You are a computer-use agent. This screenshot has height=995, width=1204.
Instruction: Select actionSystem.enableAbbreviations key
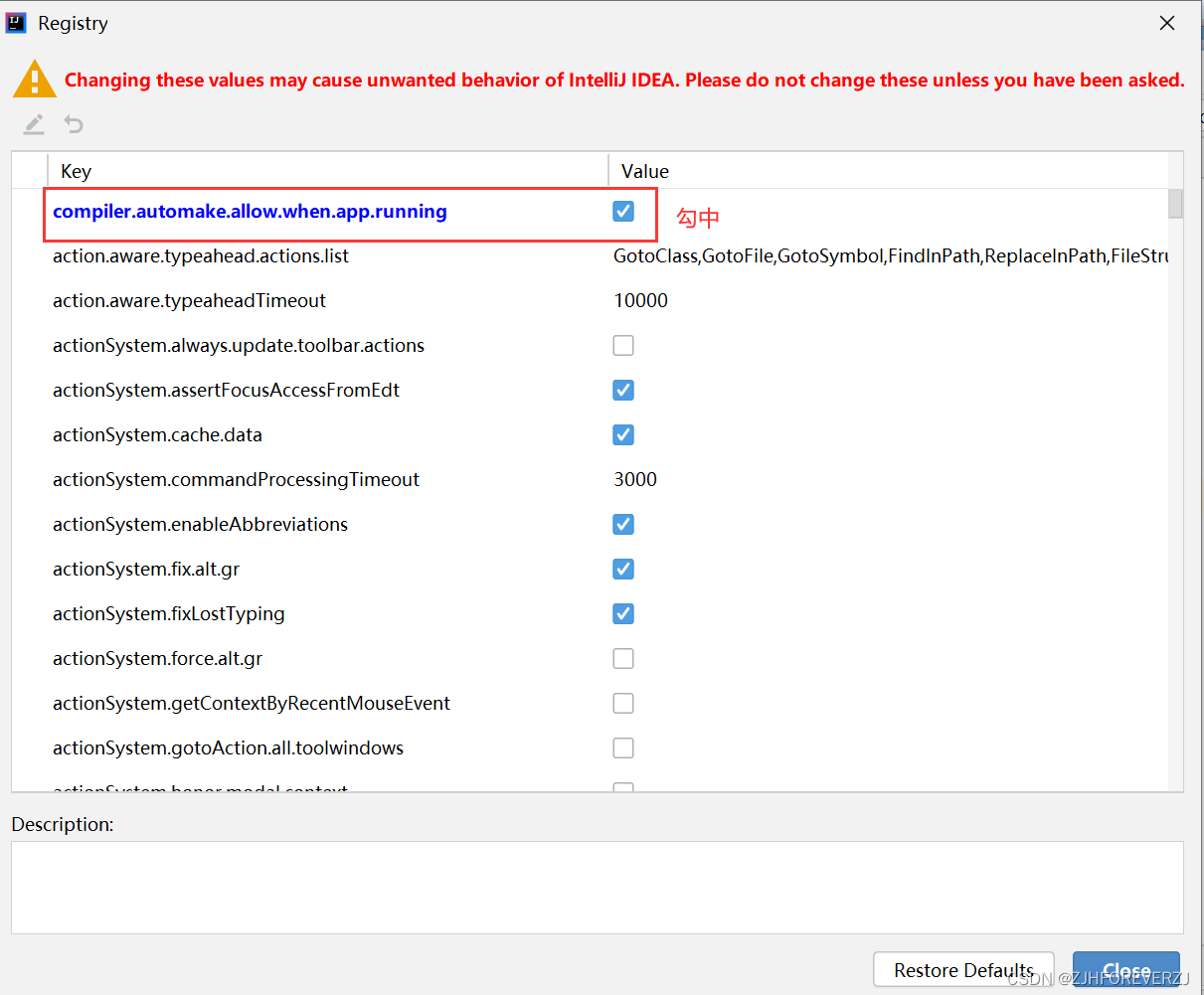200,525
